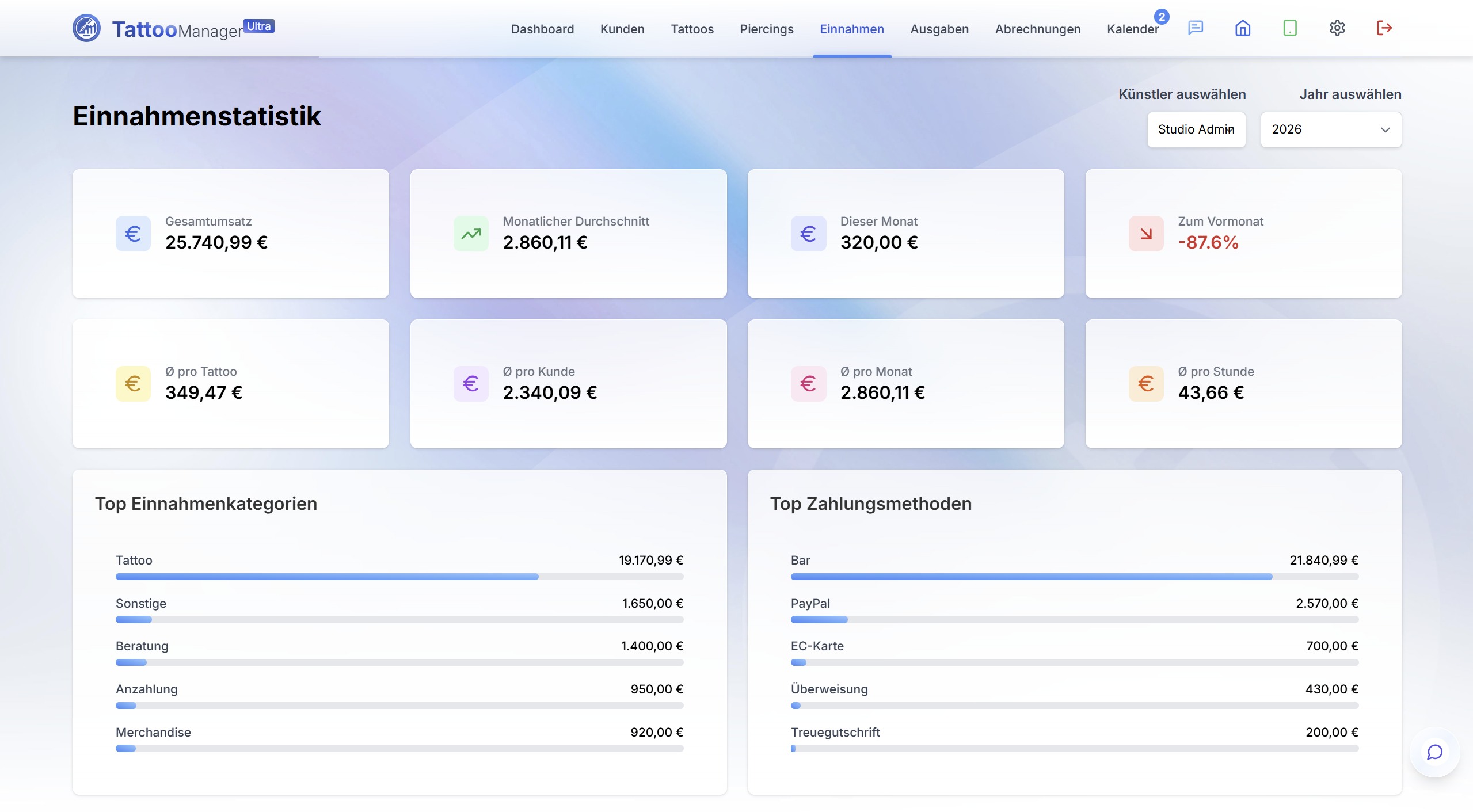Open the Kunden tab
Image resolution: width=1473 pixels, height=812 pixels.
(622, 29)
